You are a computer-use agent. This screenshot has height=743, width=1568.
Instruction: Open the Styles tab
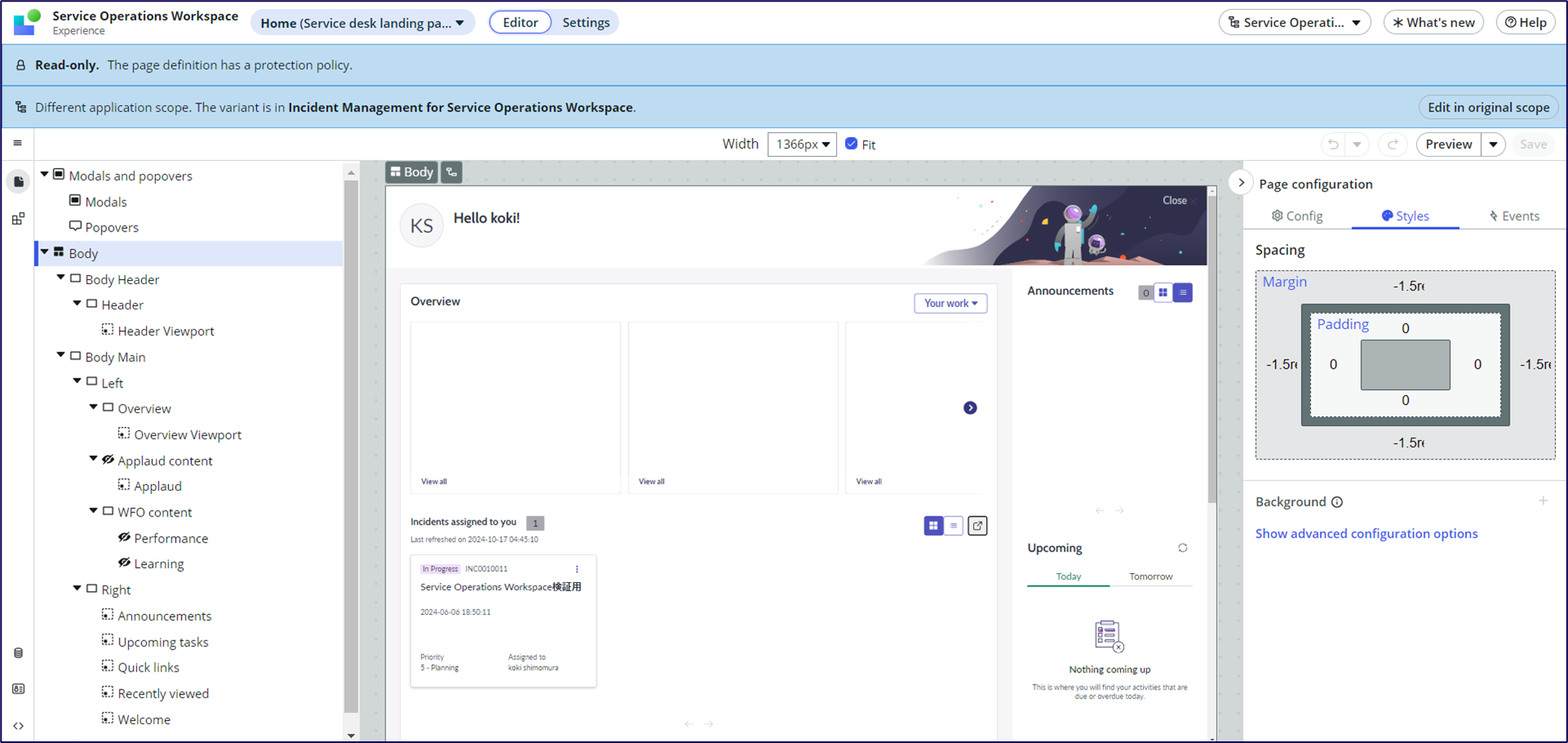(x=1406, y=216)
